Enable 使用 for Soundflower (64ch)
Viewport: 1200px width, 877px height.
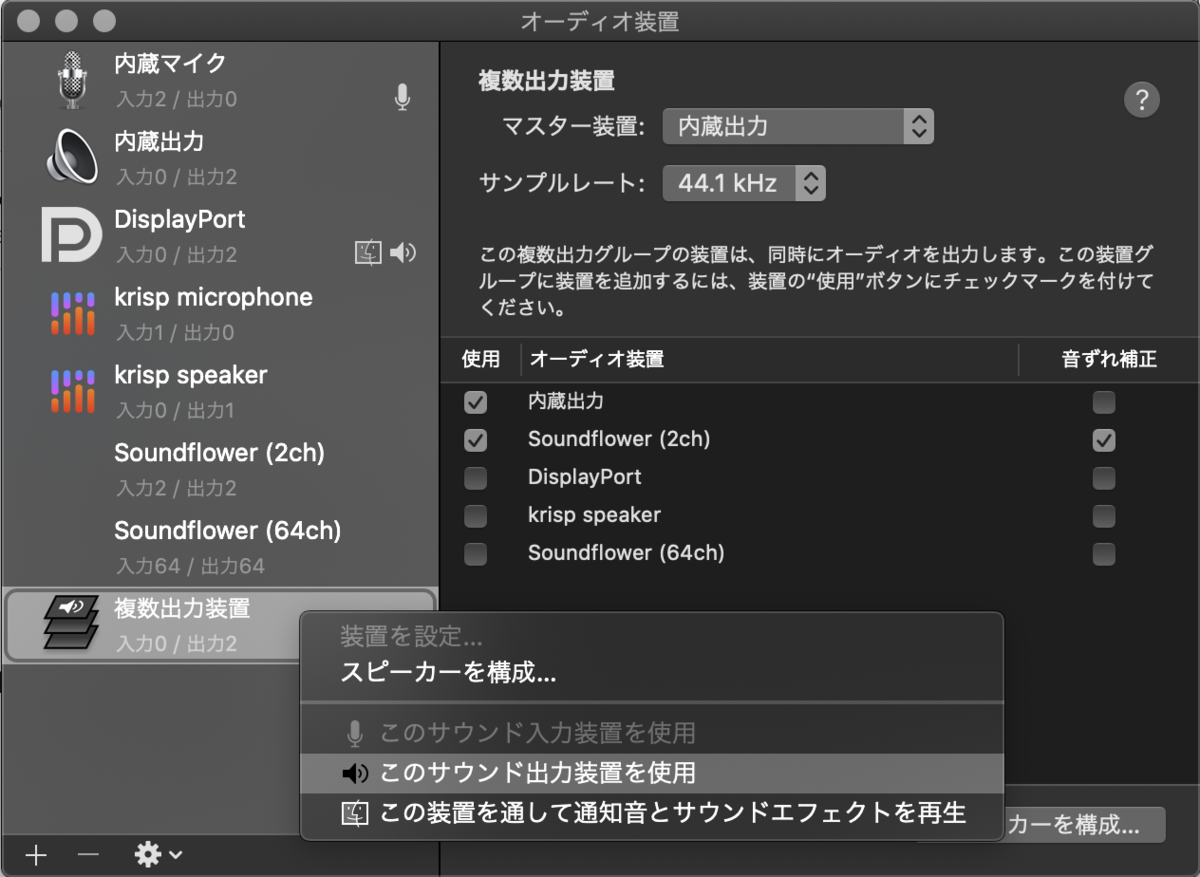pyautogui.click(x=476, y=554)
